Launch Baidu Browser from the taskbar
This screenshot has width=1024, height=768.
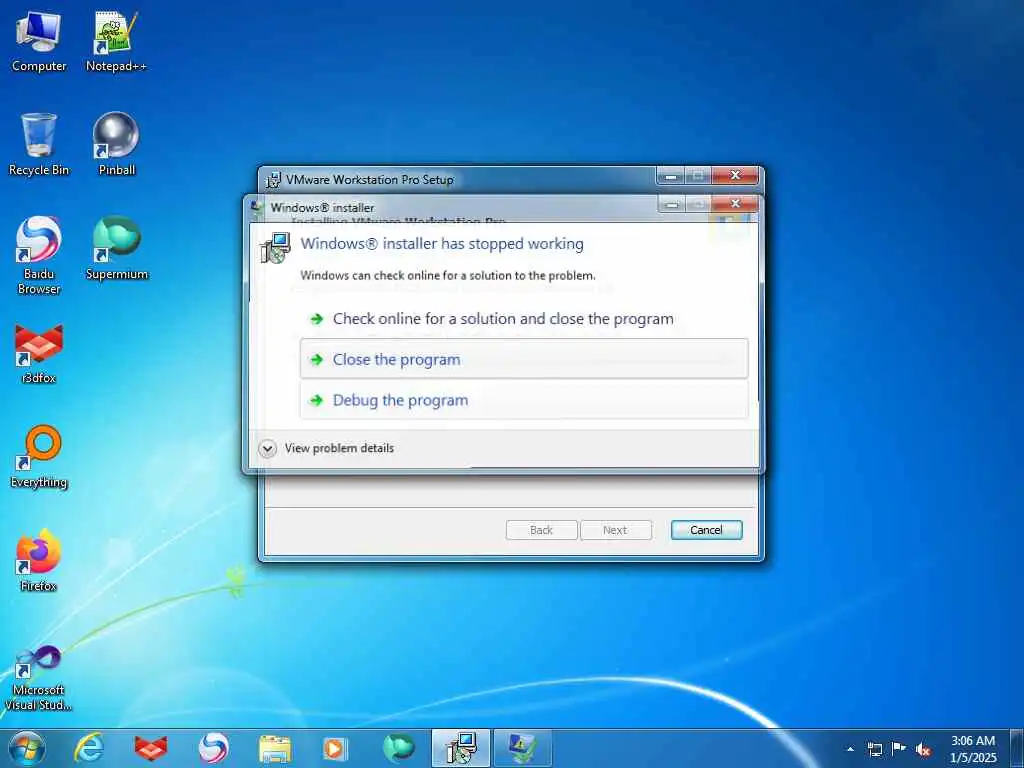click(213, 748)
